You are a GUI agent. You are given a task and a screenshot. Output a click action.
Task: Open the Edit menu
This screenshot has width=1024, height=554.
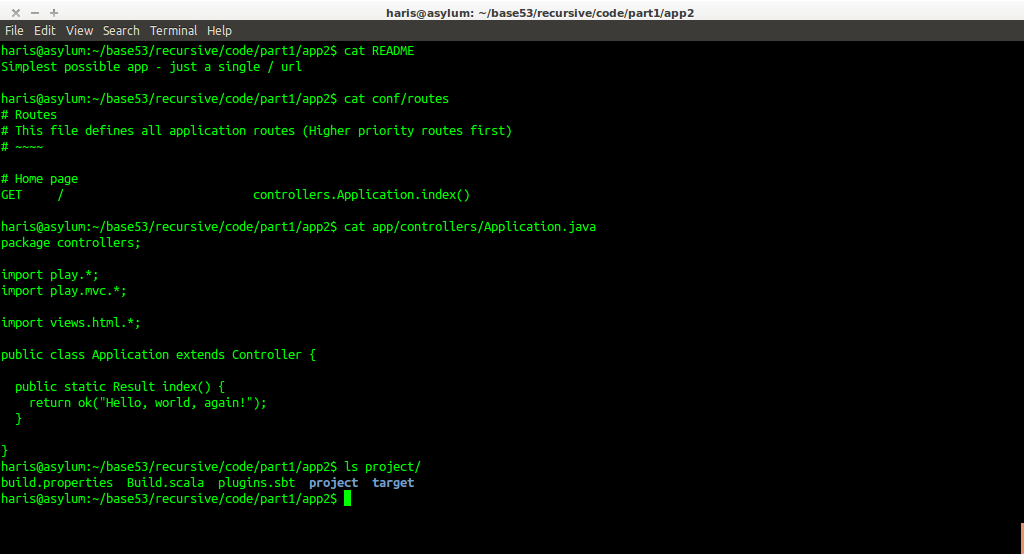click(x=45, y=31)
